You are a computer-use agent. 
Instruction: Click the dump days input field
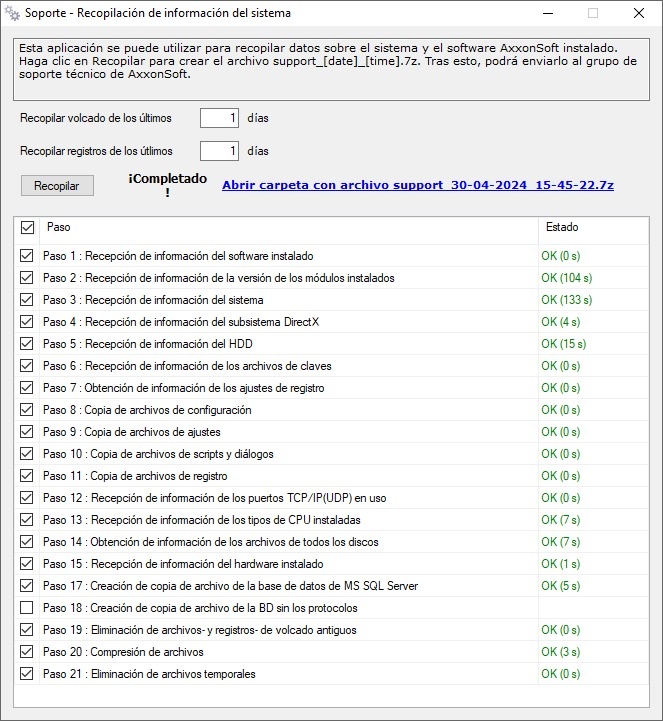(x=219, y=118)
